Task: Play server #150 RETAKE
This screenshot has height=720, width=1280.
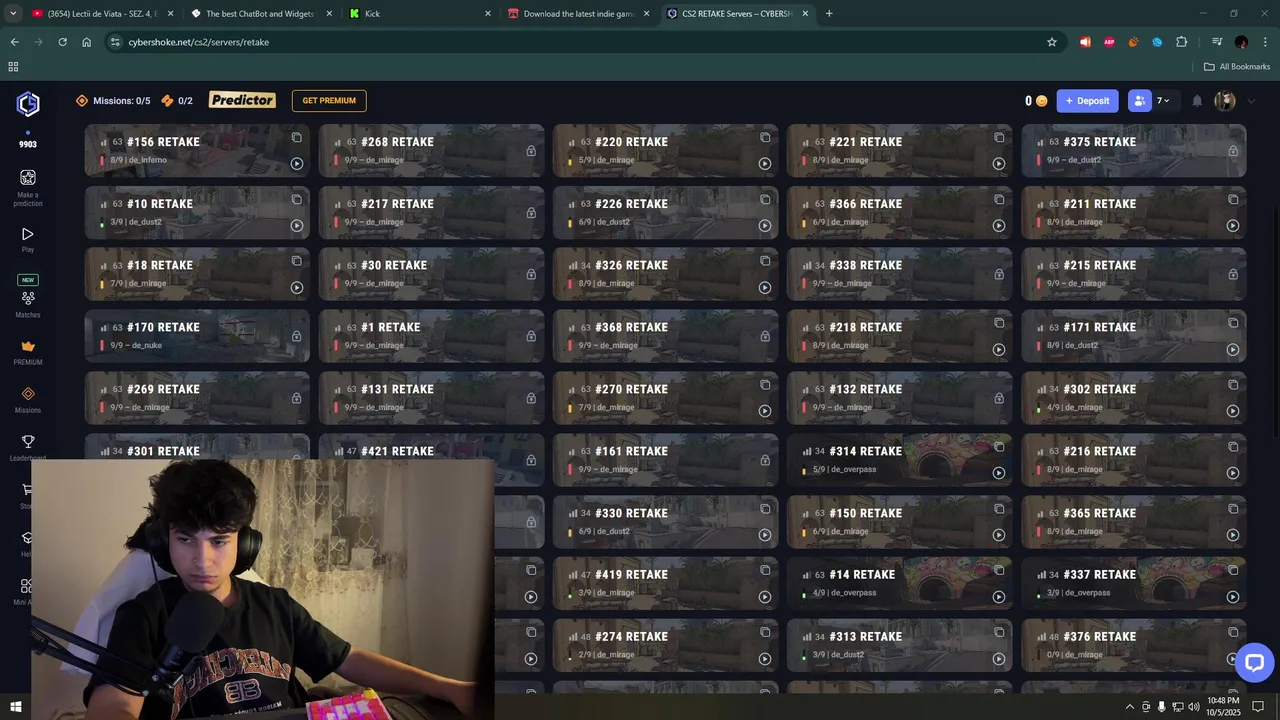Action: click(999, 535)
